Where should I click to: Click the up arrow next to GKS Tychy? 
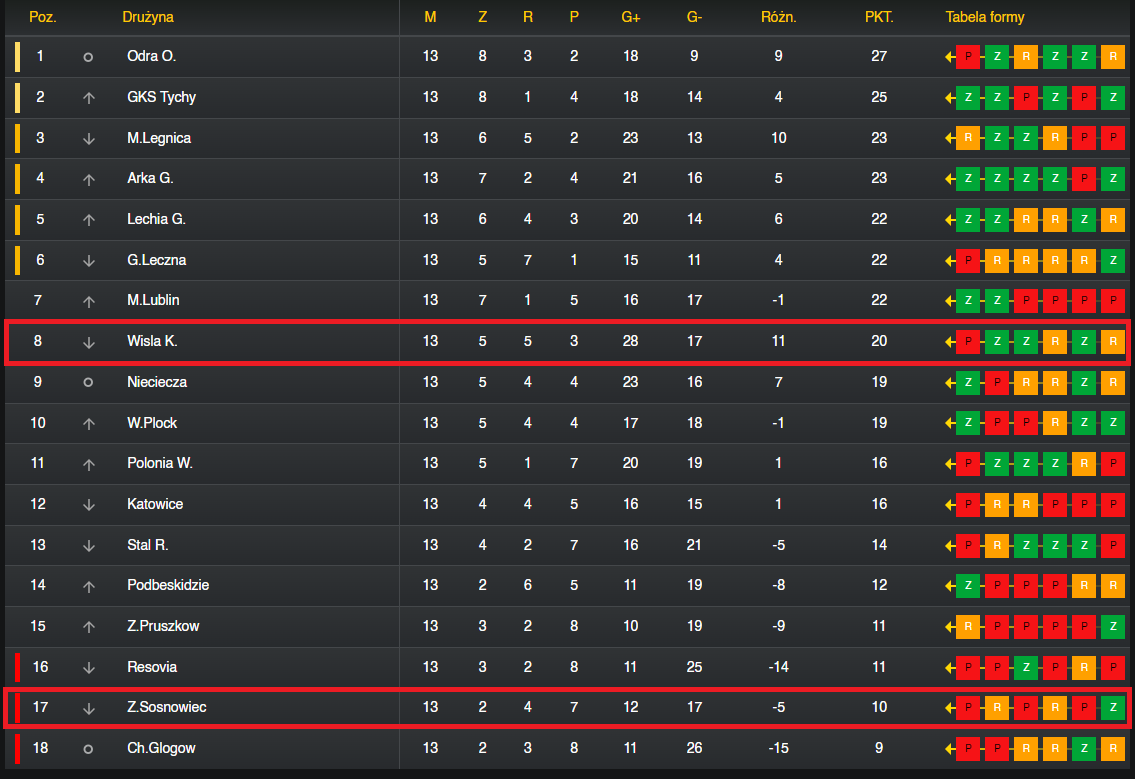(x=88, y=98)
